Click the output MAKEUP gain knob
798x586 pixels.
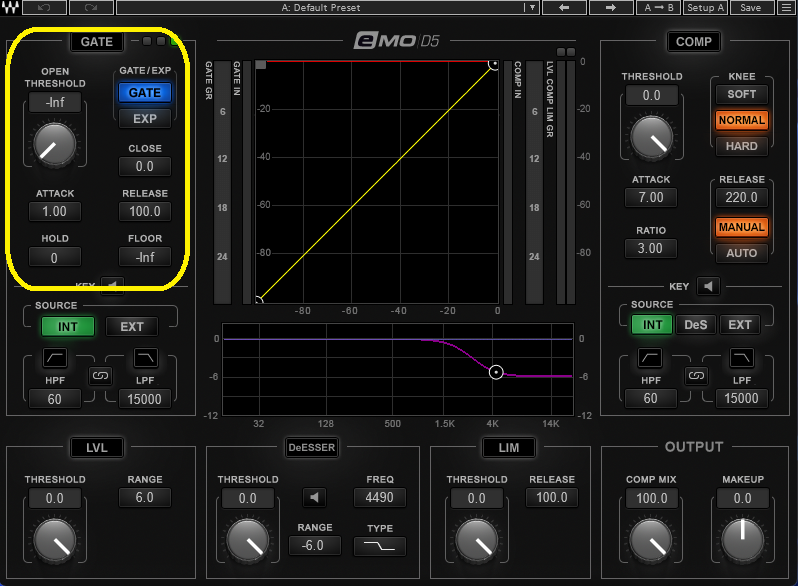(742, 541)
